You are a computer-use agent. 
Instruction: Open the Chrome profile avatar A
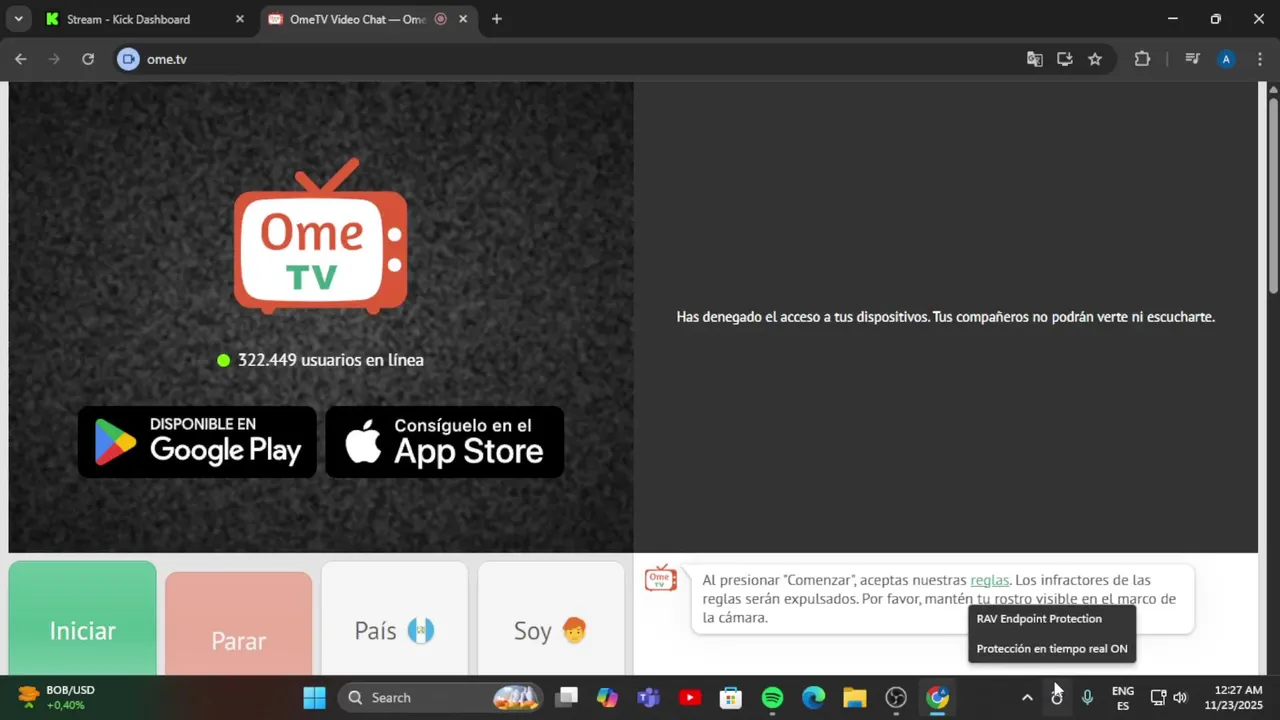point(1226,59)
